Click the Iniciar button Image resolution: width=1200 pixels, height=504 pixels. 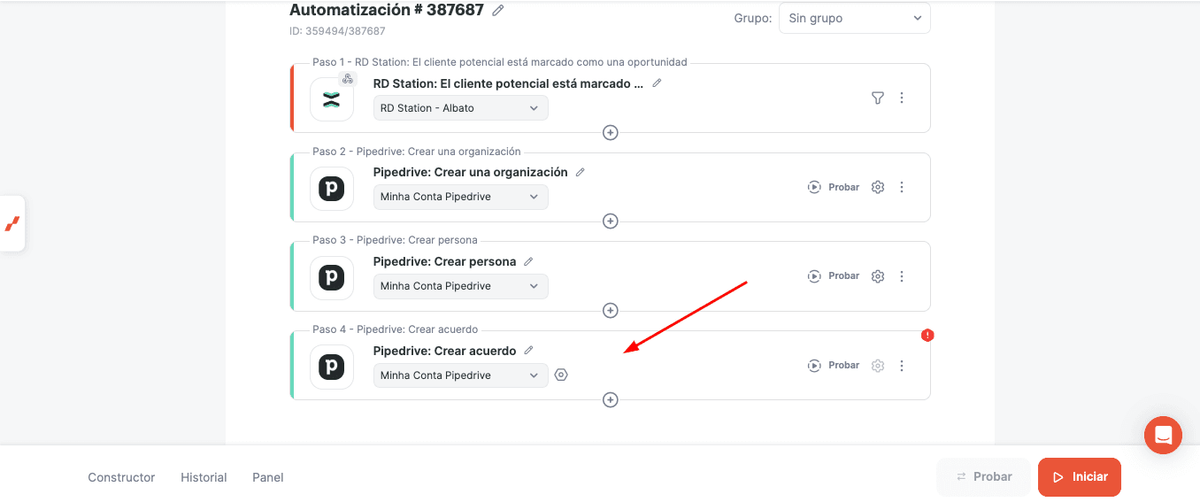tap(1079, 477)
